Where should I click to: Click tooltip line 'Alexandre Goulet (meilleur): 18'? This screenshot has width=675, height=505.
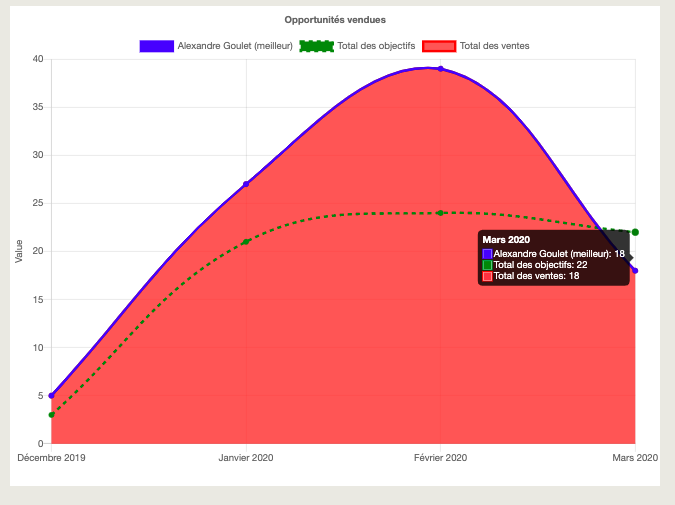pos(559,254)
